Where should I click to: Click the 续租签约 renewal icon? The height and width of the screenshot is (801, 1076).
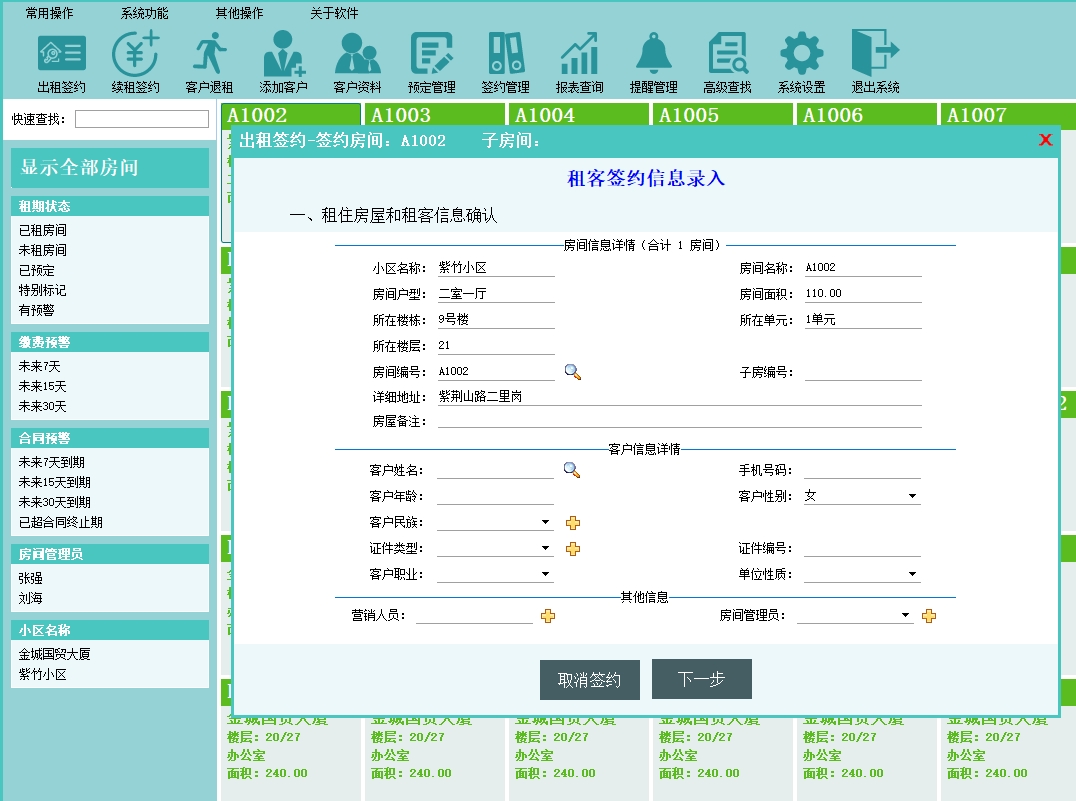click(x=135, y=62)
